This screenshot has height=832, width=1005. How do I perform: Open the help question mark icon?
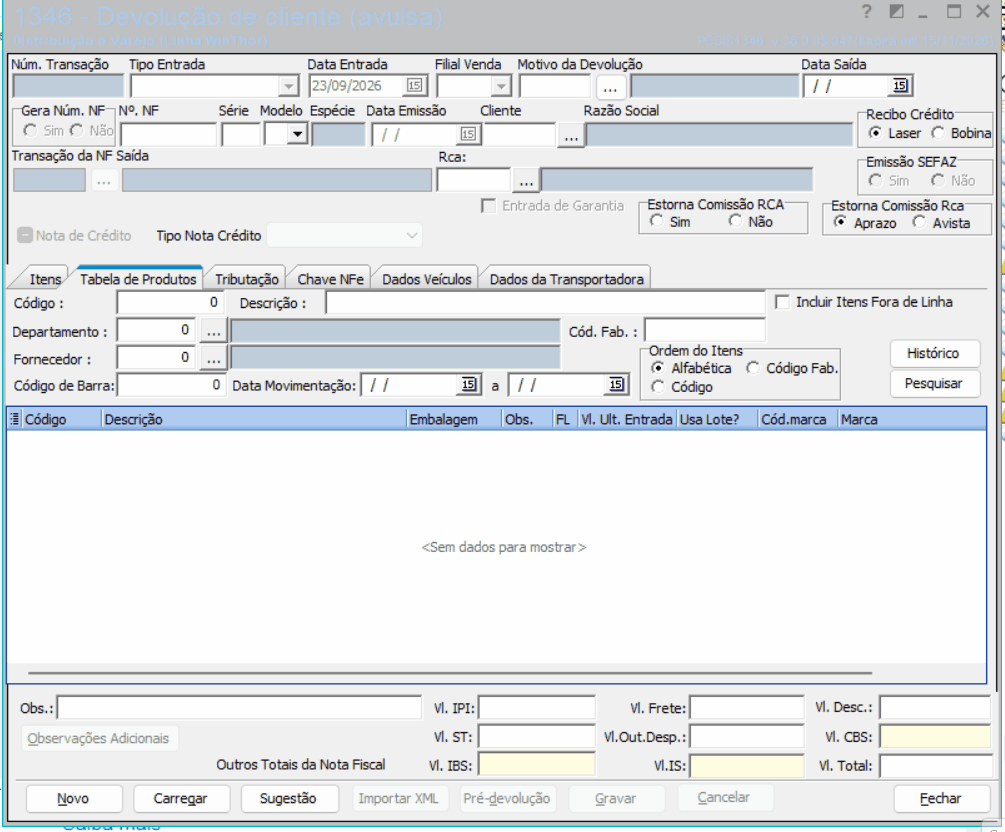pos(867,12)
